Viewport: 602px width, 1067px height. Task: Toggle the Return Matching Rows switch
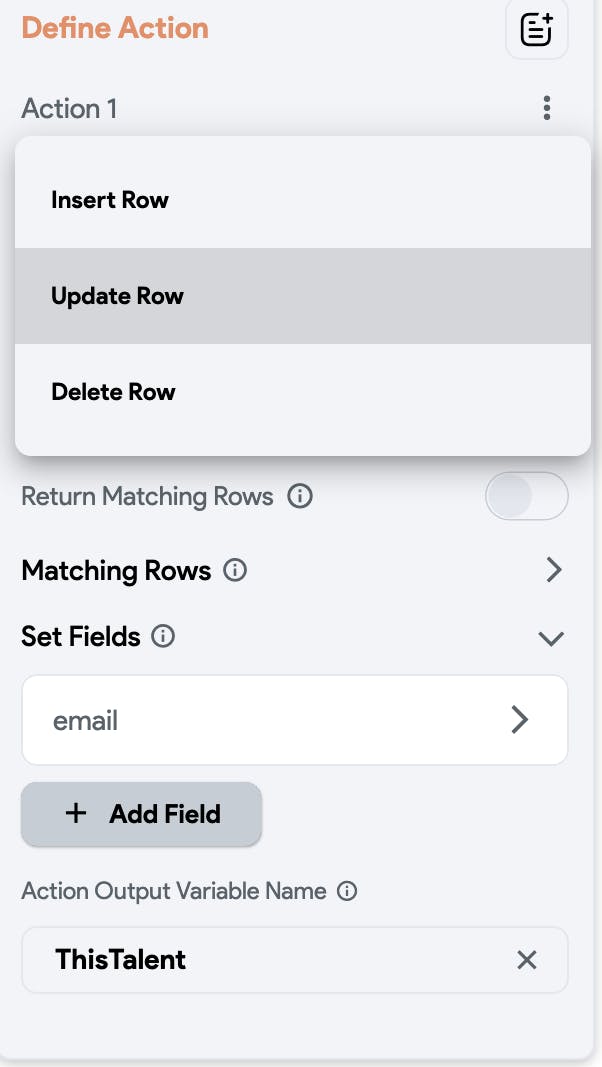tap(526, 497)
